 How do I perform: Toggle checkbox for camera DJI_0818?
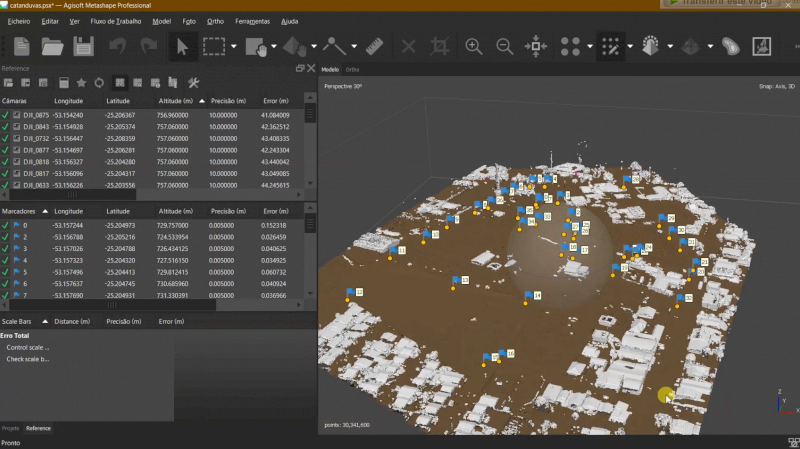click(x=5, y=162)
